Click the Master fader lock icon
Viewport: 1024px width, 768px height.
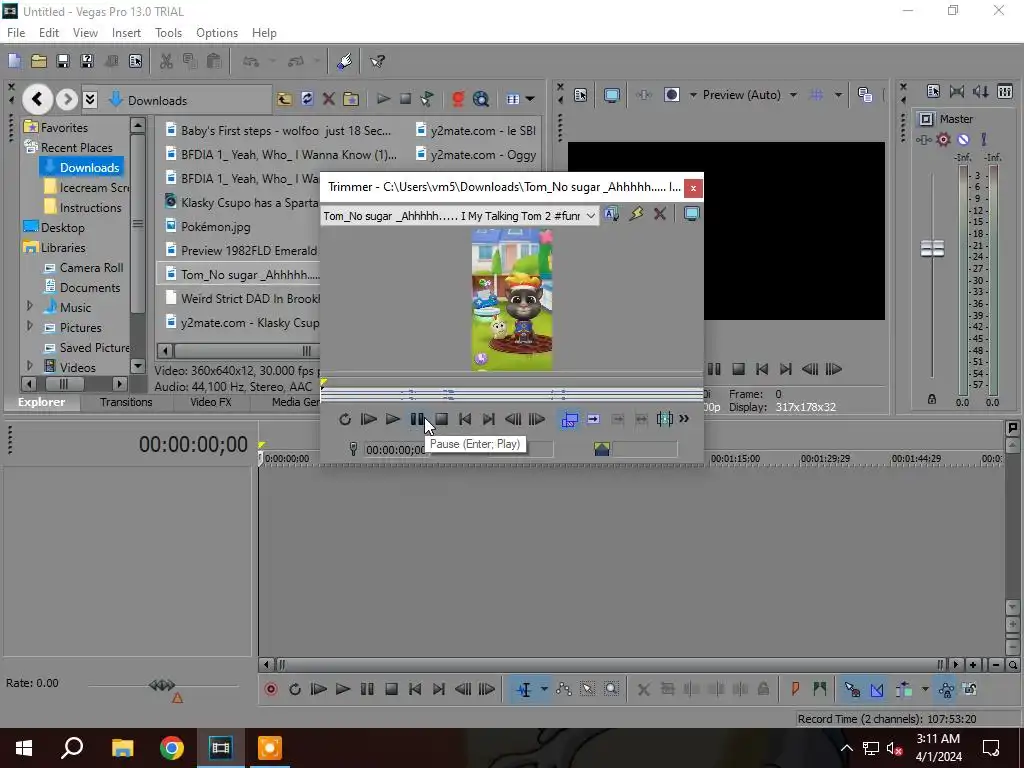[932, 399]
